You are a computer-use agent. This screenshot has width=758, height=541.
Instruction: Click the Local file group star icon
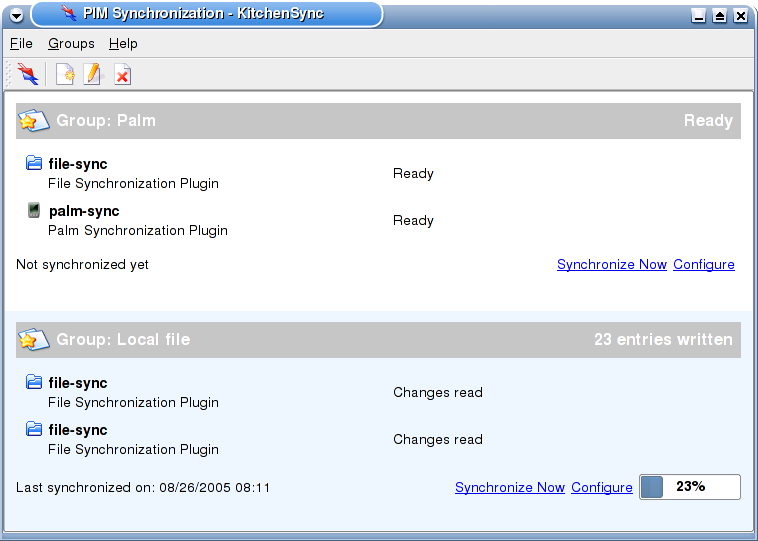33,339
